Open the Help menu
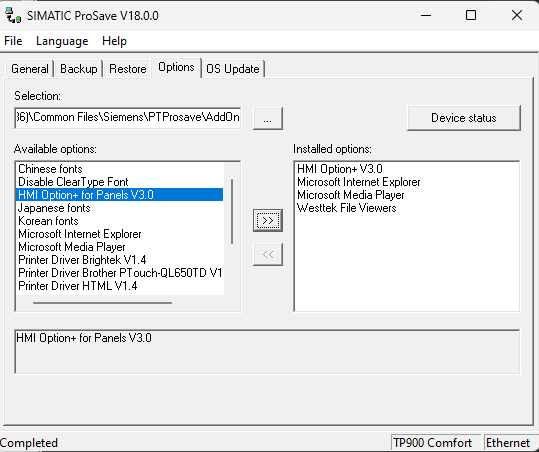The height and width of the screenshot is (452, 539). (x=114, y=41)
